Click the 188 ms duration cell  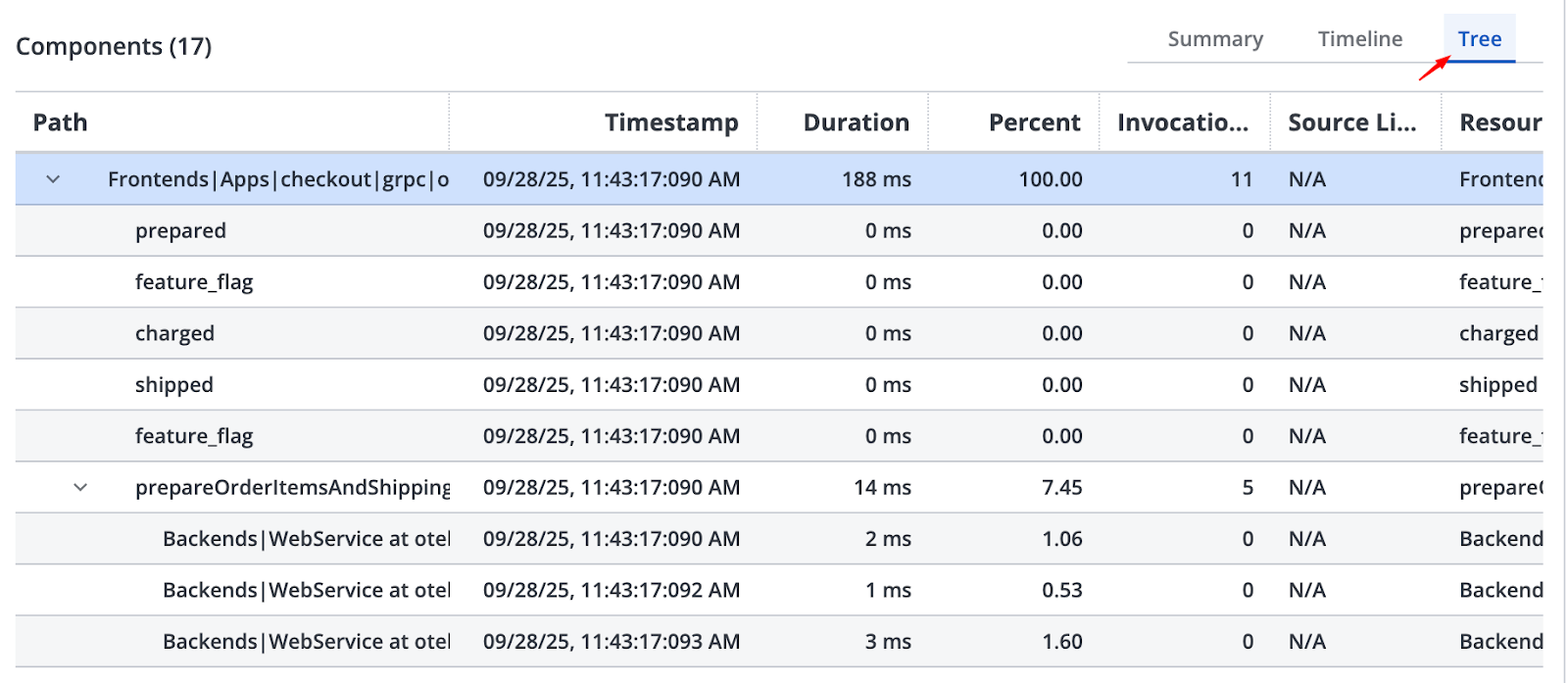tap(876, 179)
